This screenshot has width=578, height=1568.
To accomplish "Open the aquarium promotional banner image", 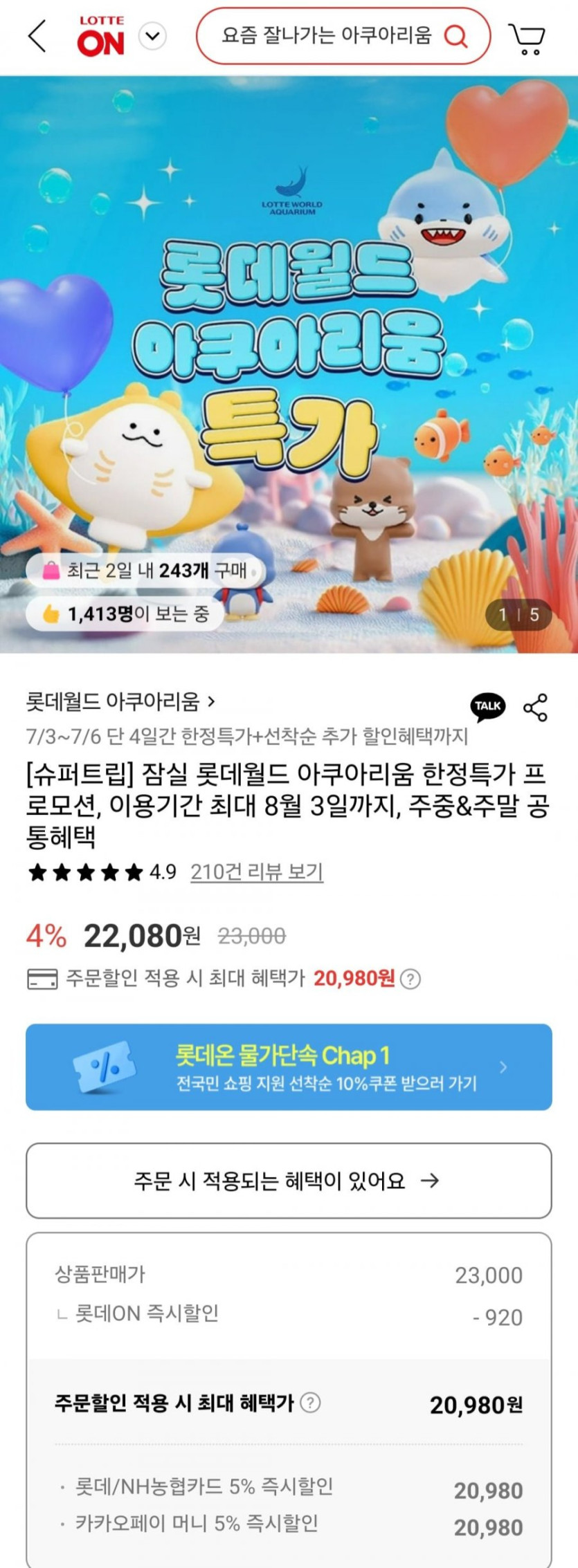I will pyautogui.click(x=289, y=364).
